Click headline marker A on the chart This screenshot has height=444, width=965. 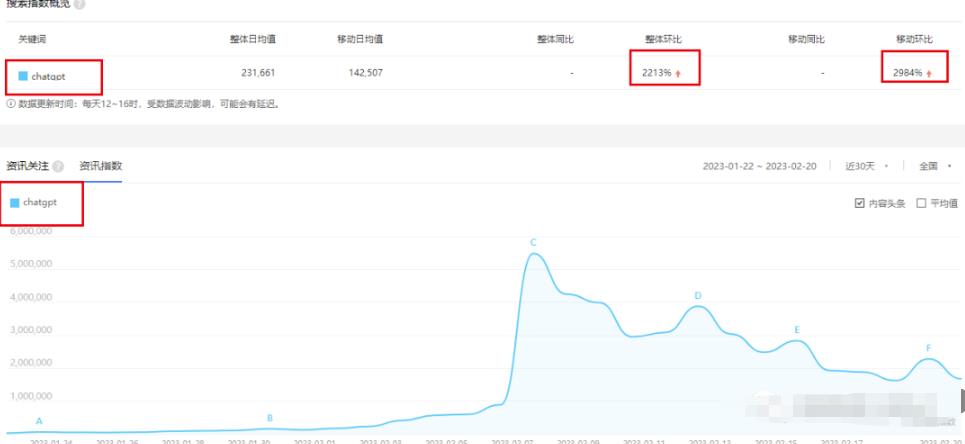tap(39, 421)
